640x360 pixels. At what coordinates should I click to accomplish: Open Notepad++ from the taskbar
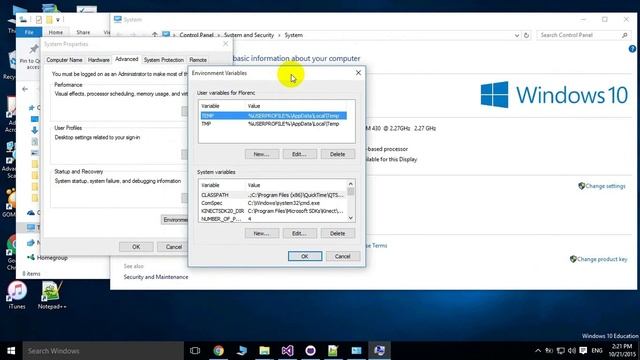point(333,351)
